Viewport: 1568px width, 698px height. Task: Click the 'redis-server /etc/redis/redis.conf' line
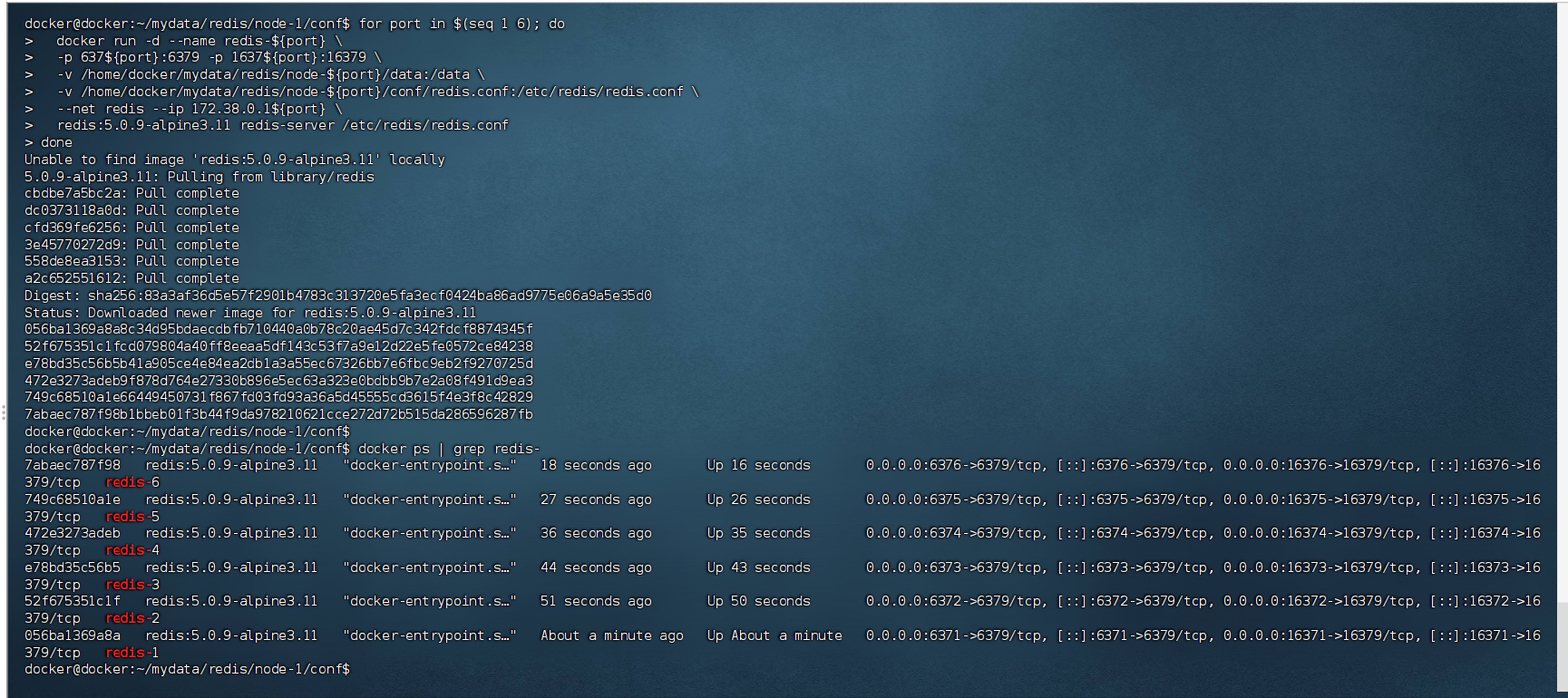283,125
